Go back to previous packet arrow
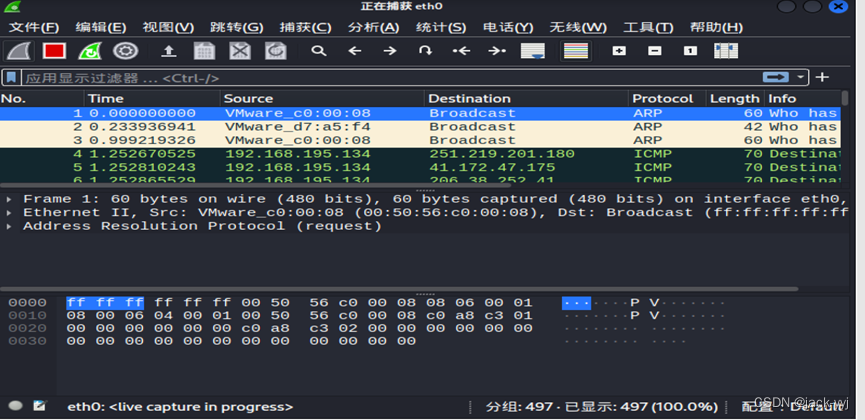Viewport: 865px width, 420px height. (354, 51)
